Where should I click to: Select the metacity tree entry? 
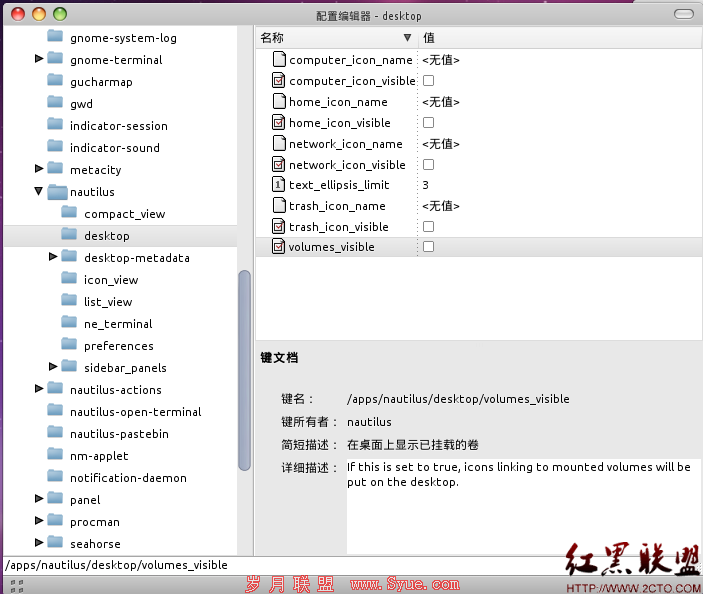click(x=95, y=170)
